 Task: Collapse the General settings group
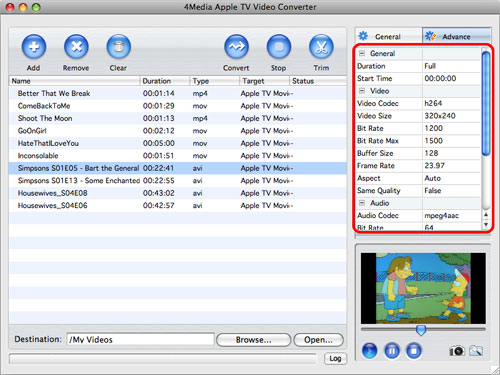362,53
